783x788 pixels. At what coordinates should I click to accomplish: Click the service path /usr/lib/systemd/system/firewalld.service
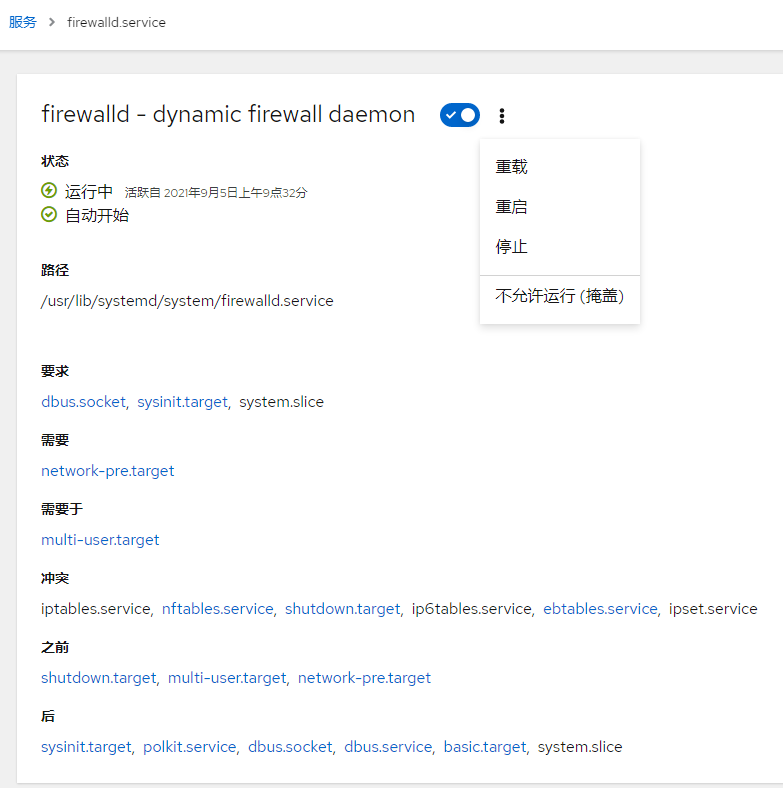pos(187,301)
